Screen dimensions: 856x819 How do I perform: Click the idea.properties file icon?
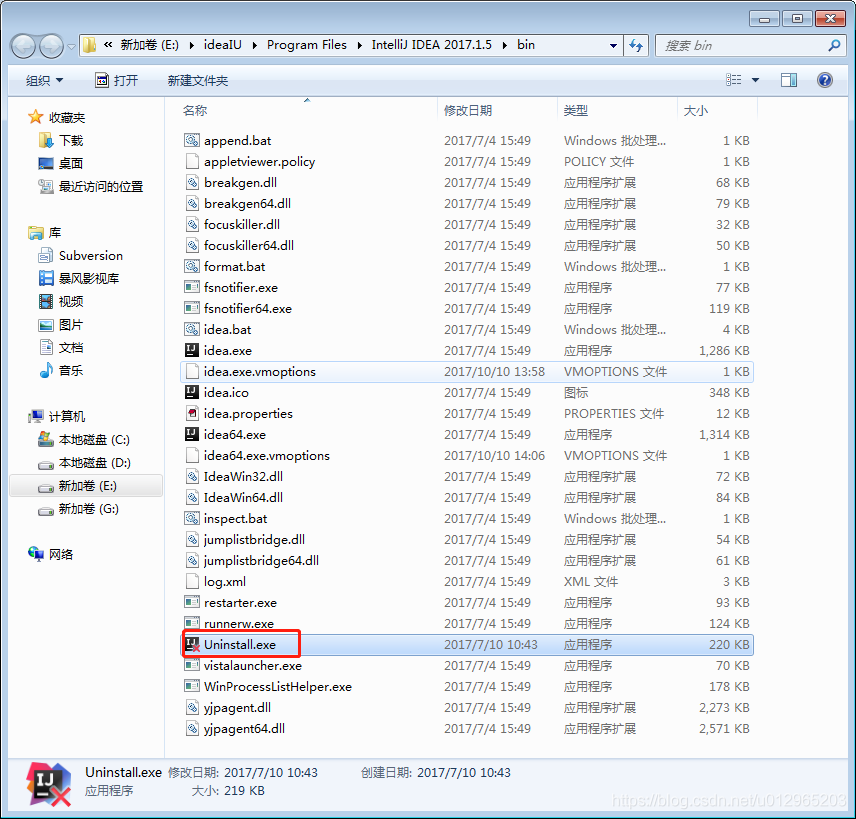192,413
